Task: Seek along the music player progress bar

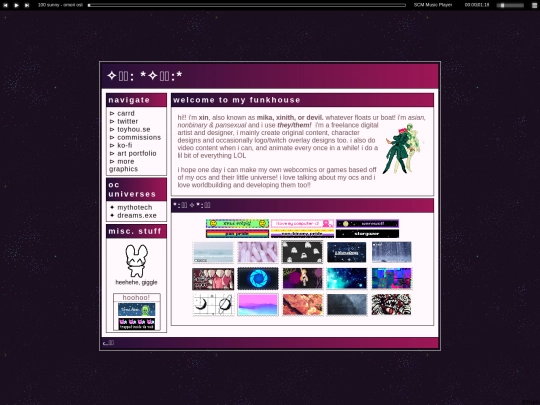Action: click(247, 5)
